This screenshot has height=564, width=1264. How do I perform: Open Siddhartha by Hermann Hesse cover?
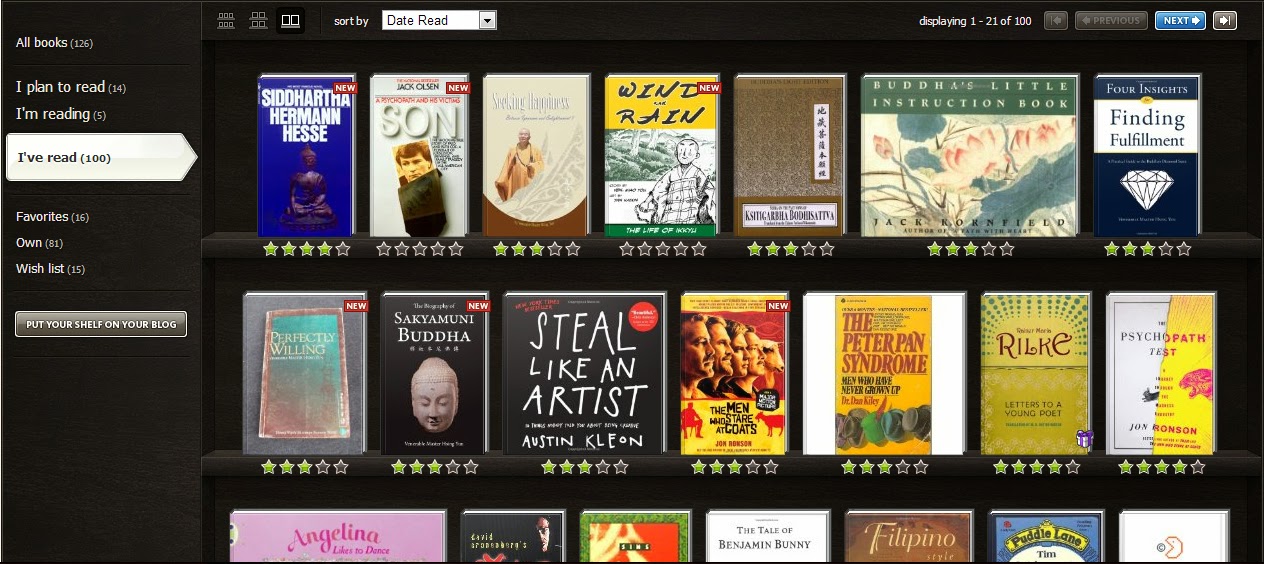pos(307,156)
